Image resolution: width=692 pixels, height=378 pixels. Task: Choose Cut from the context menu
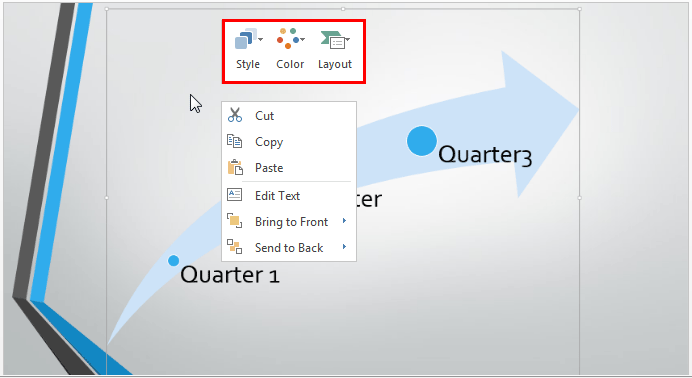click(x=289, y=115)
